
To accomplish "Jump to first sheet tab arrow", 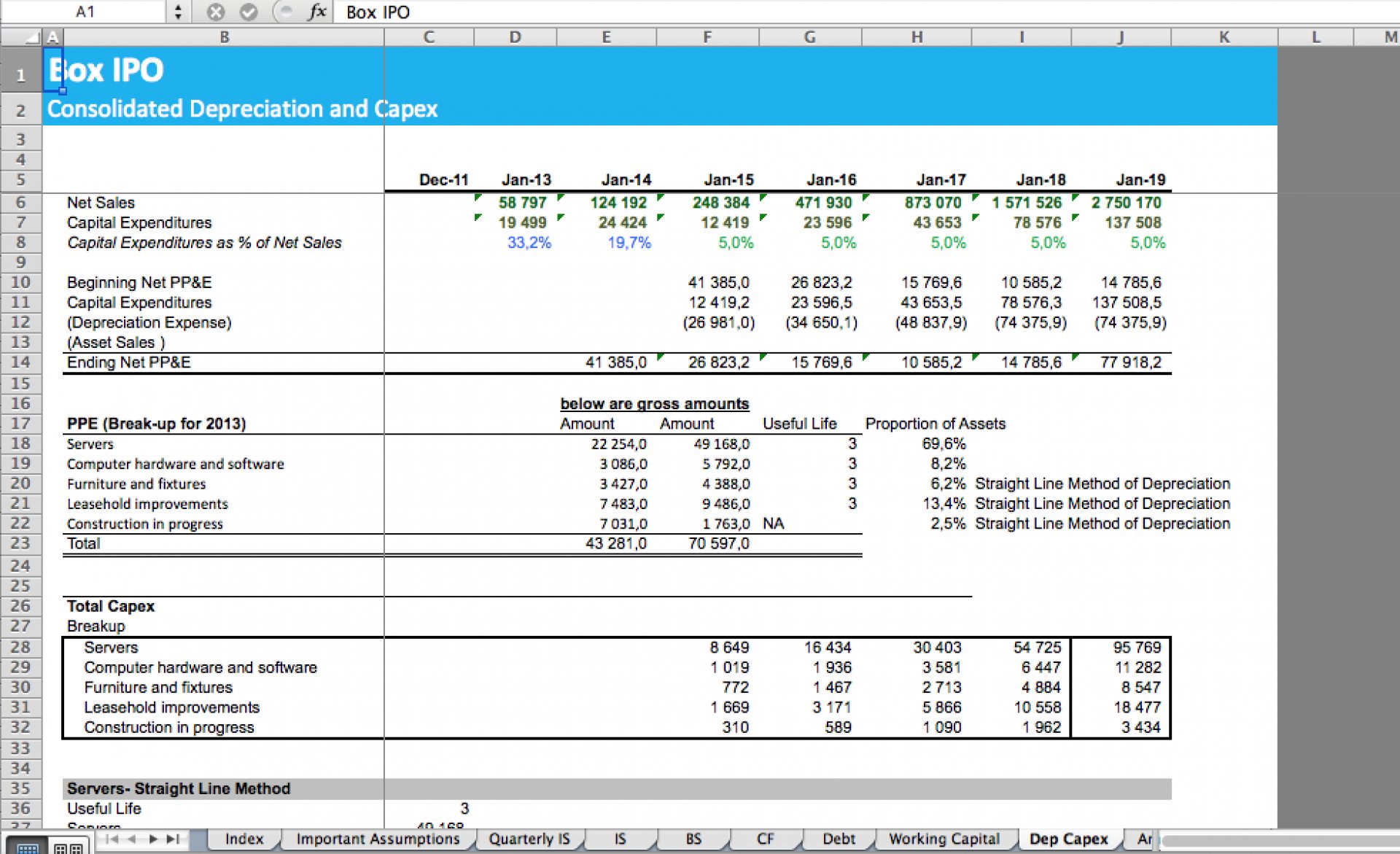I will tap(112, 839).
